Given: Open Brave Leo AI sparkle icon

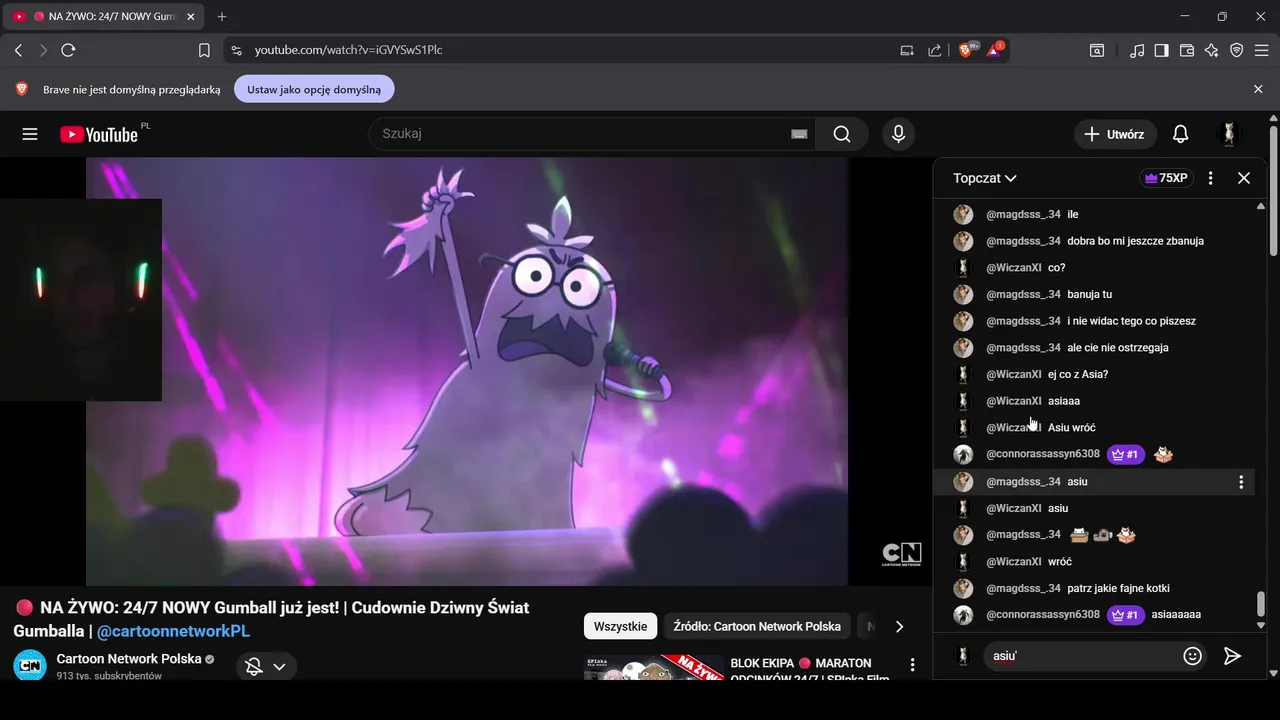Looking at the screenshot, I should (x=1212, y=50).
